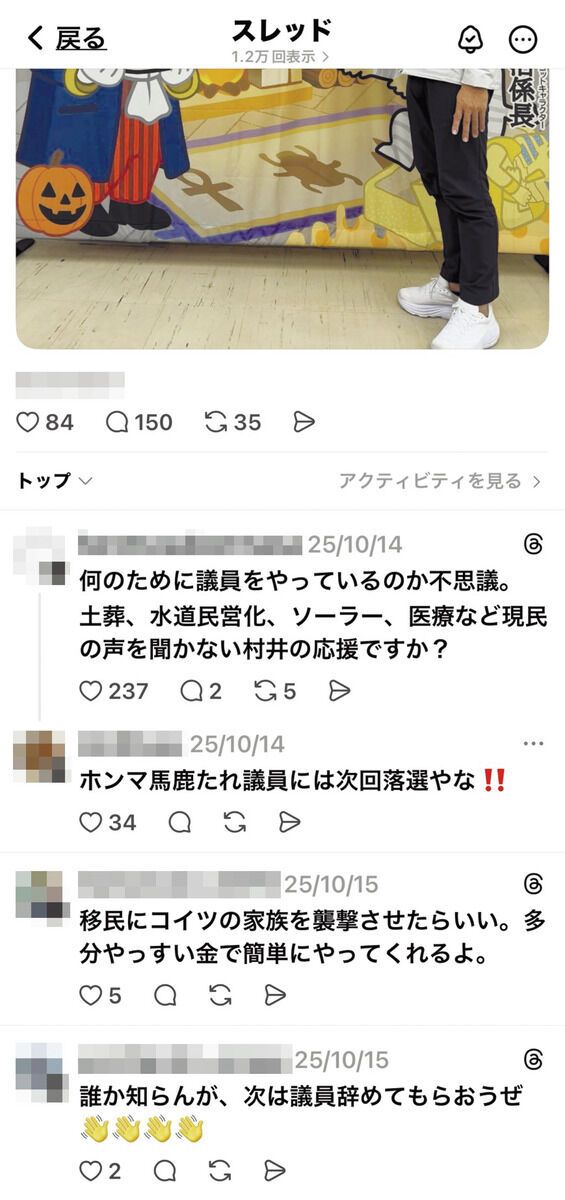Open the Halloween photo in the post
Screen dimensions: 565x1200
pos(282,209)
